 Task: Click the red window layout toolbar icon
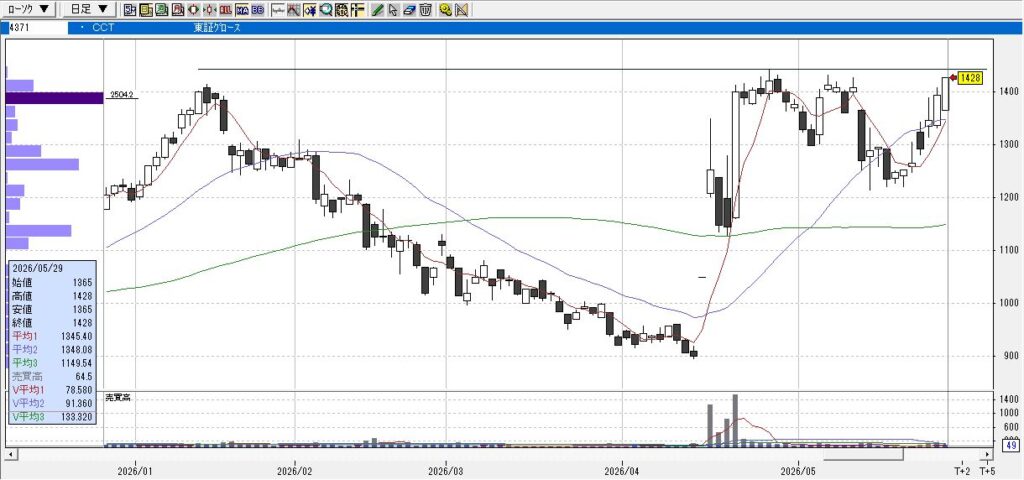pos(178,10)
